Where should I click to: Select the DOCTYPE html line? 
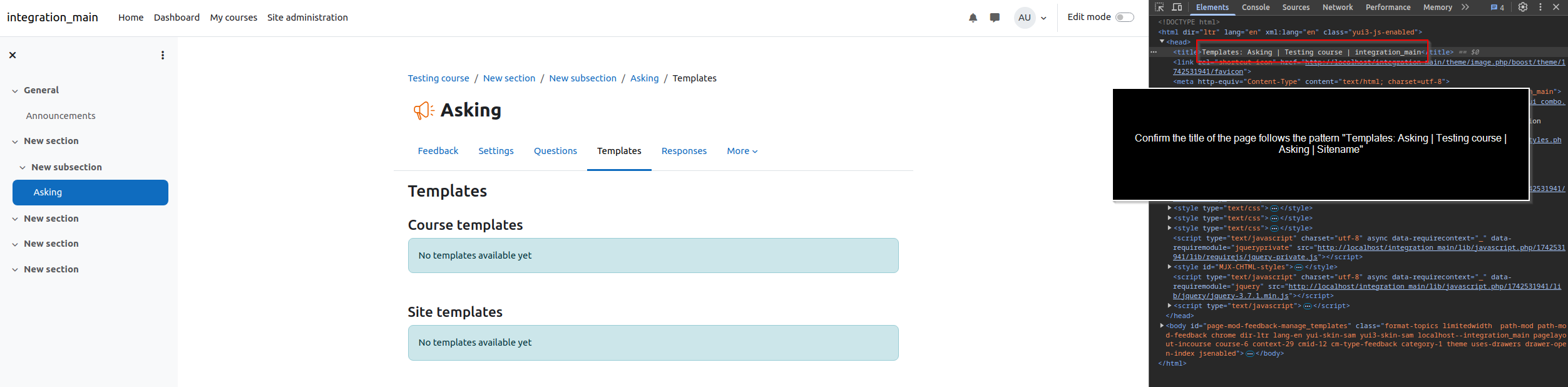point(1189,22)
